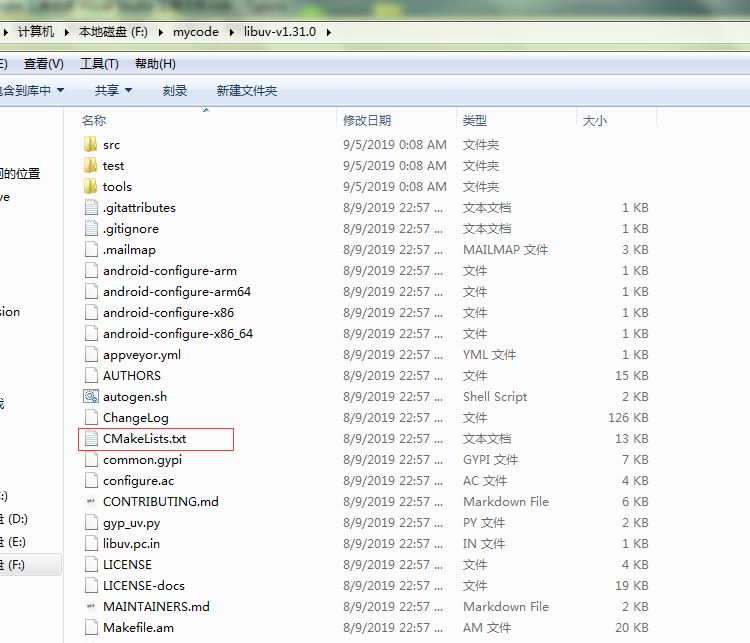Open dropdown after libuv-v1.31.0 in address bar
Viewport: 750px width, 643px height.
[x=328, y=32]
